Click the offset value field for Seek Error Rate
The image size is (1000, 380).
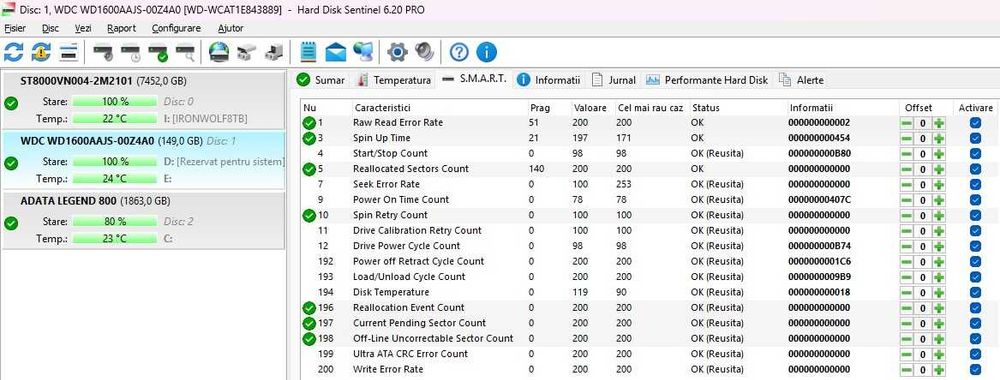(922, 184)
